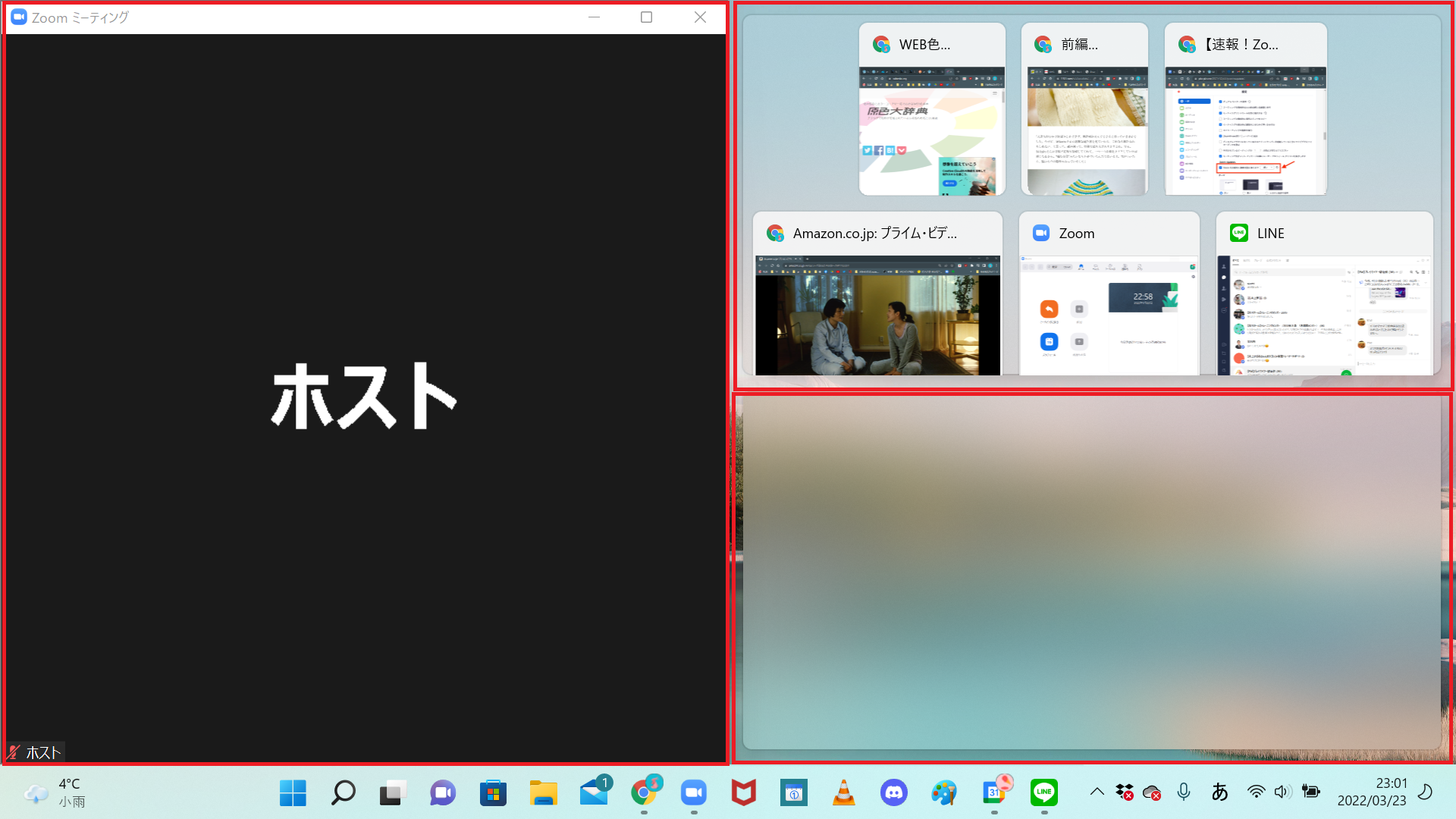Open clock and date notification panel
Viewport: 1456px width, 819px height.
coord(1372,792)
